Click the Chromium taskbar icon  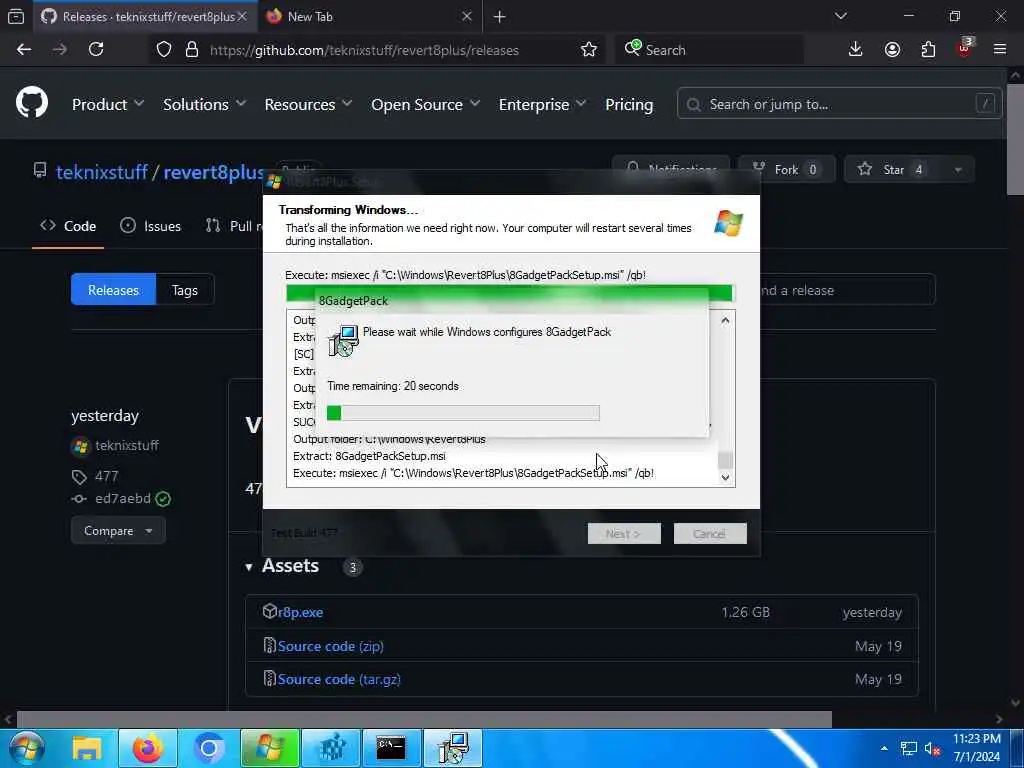(209, 748)
